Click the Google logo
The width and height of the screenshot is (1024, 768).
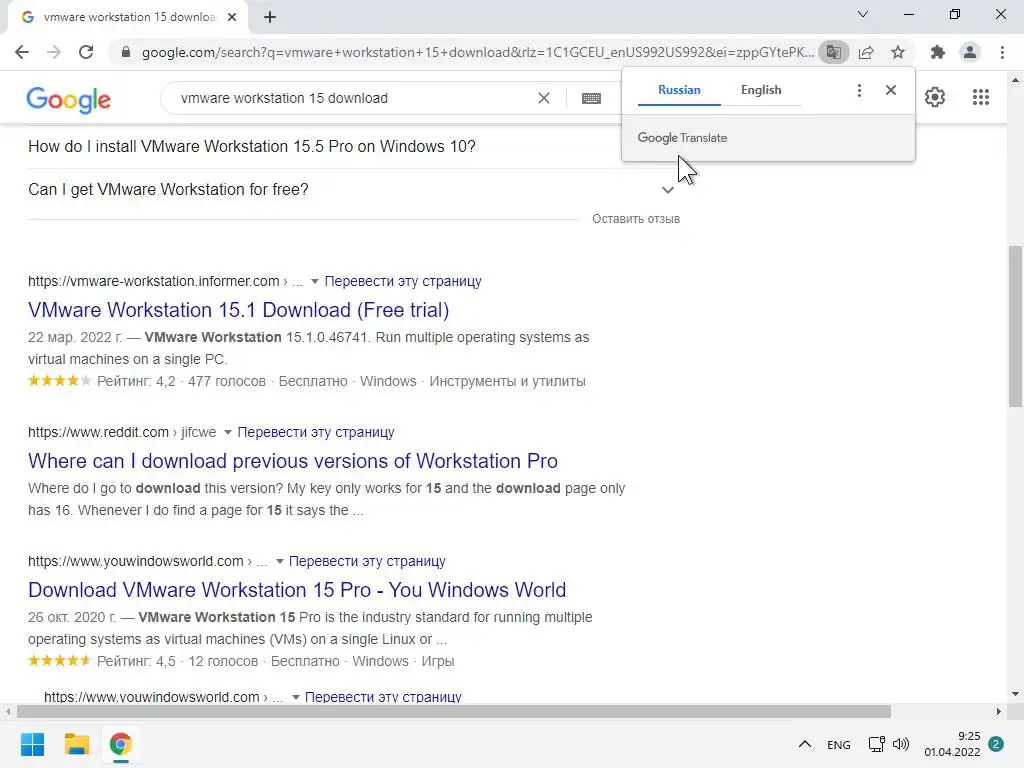tap(69, 100)
